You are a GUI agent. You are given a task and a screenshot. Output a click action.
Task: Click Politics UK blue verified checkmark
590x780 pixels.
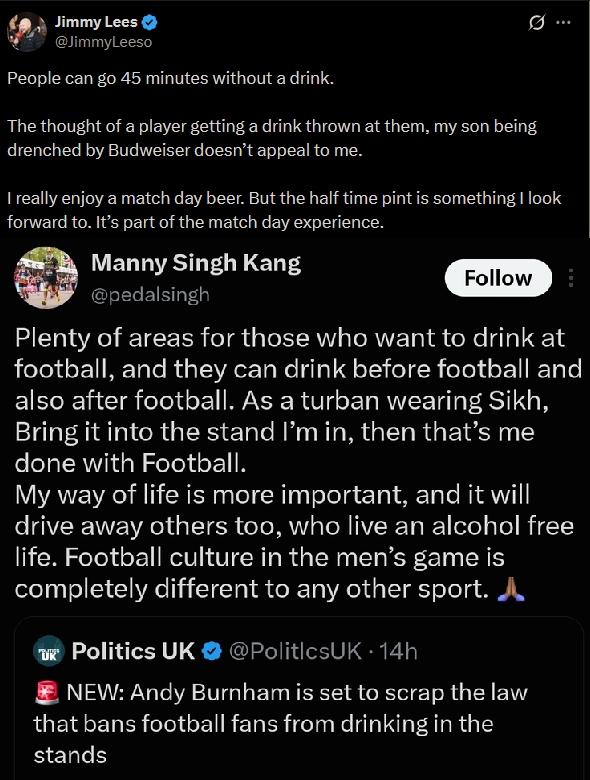pos(212,651)
